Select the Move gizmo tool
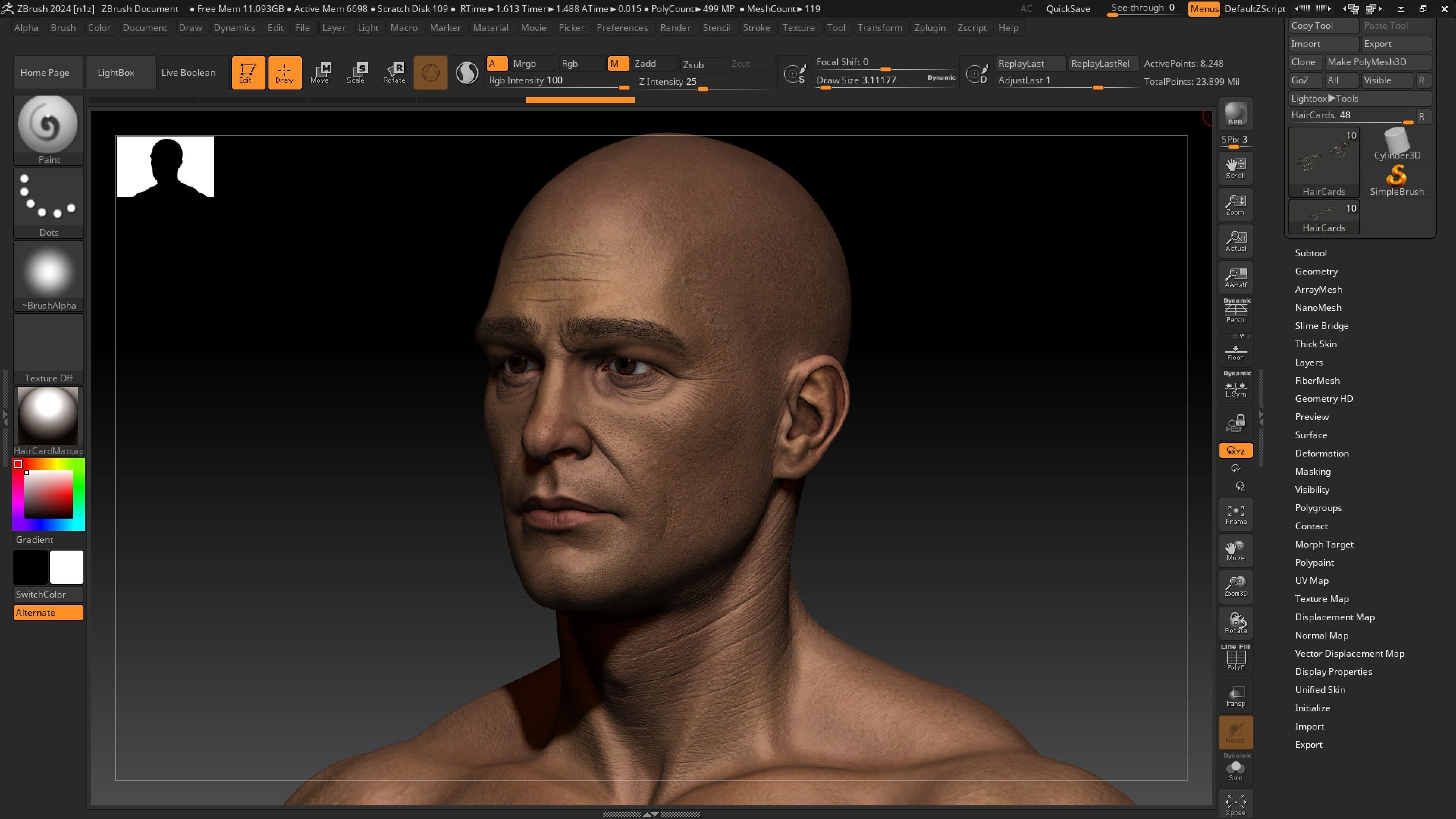1456x819 pixels. click(320, 72)
